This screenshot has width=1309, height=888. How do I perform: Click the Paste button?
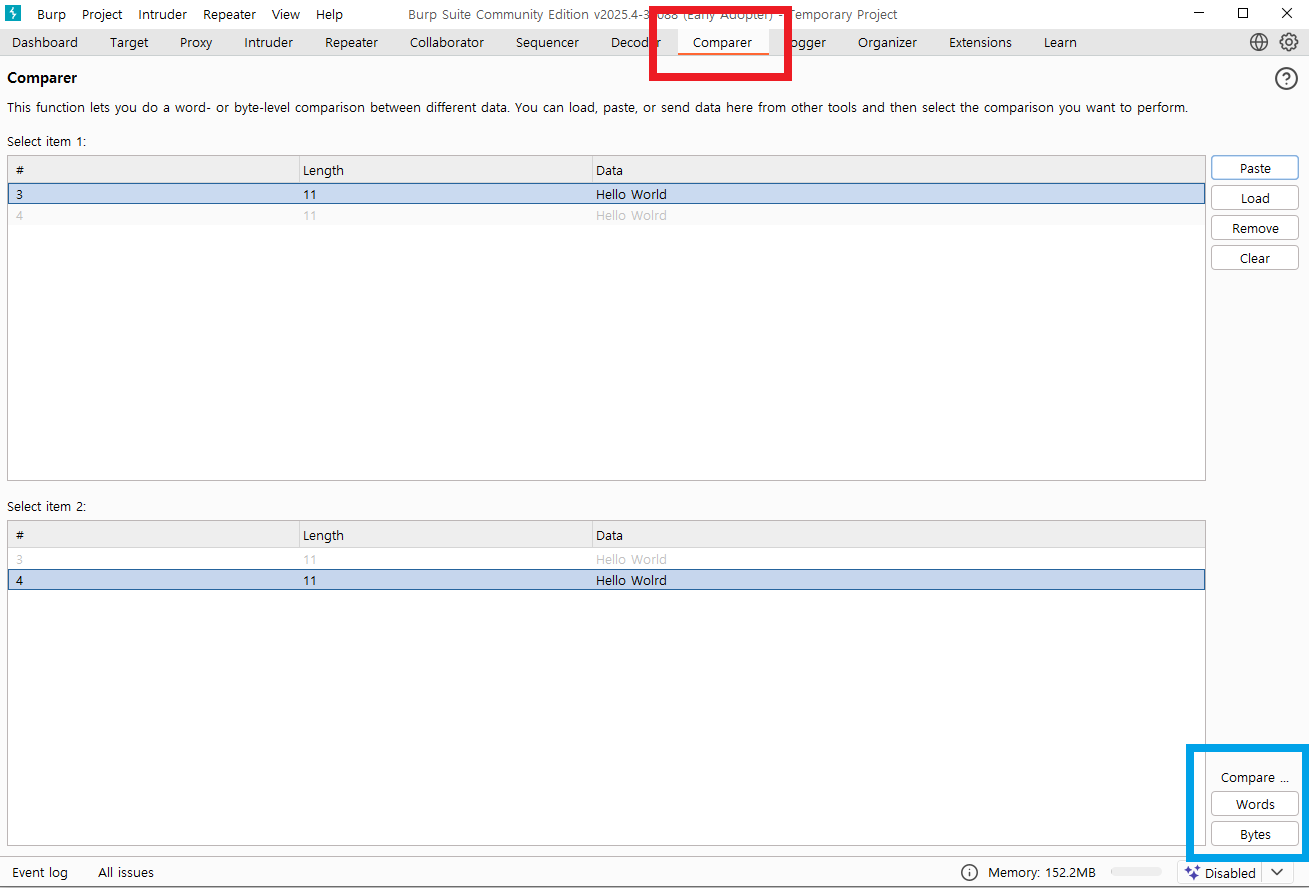pos(1255,168)
